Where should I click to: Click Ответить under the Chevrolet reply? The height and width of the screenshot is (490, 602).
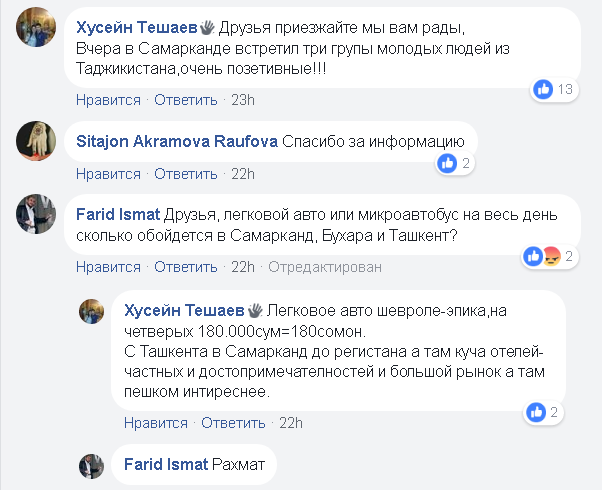233,422
